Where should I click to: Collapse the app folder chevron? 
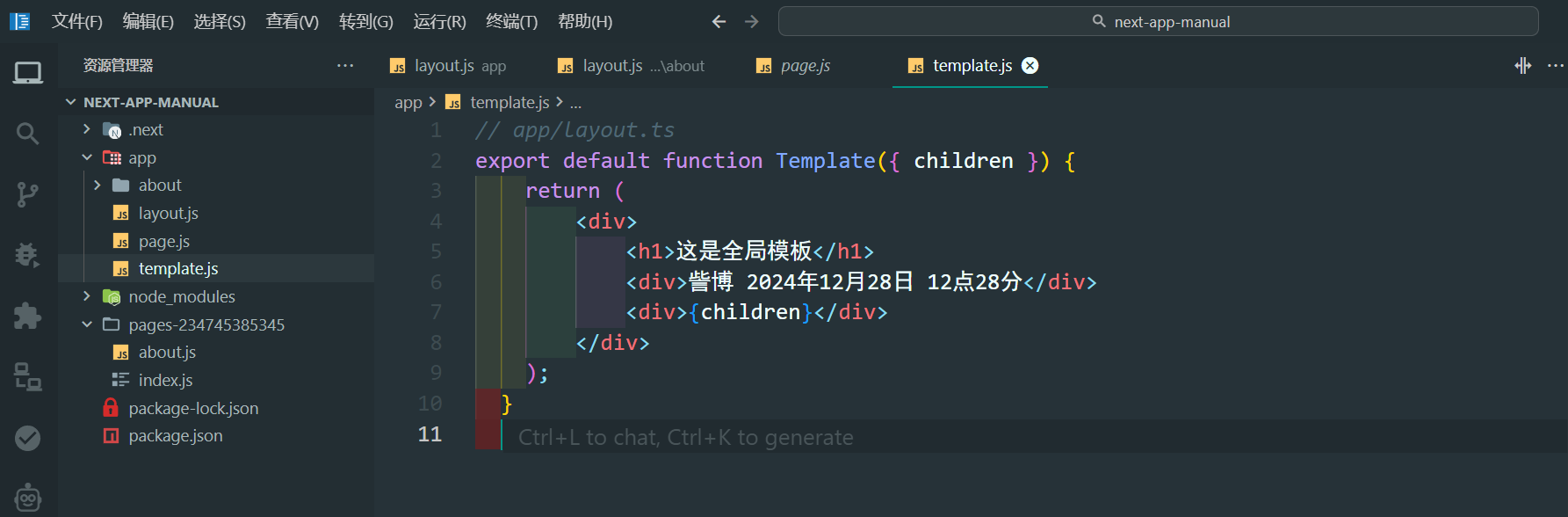[86, 157]
